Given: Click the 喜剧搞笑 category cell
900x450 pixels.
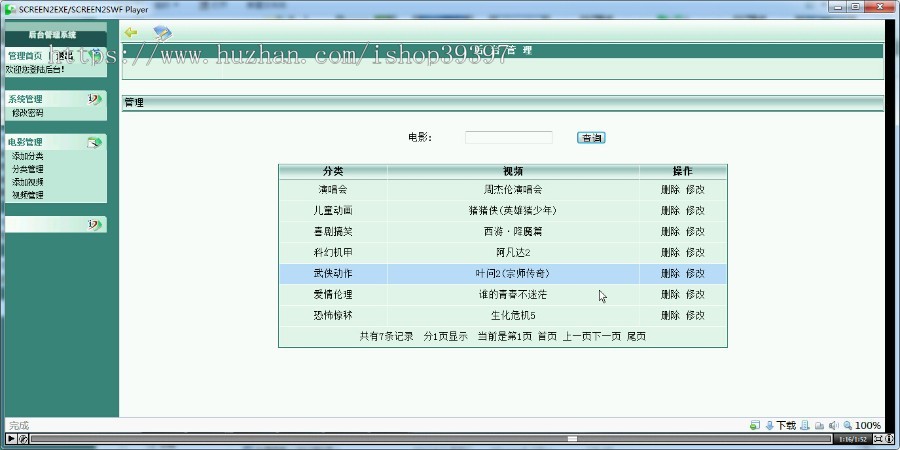Looking at the screenshot, I should coord(333,231).
